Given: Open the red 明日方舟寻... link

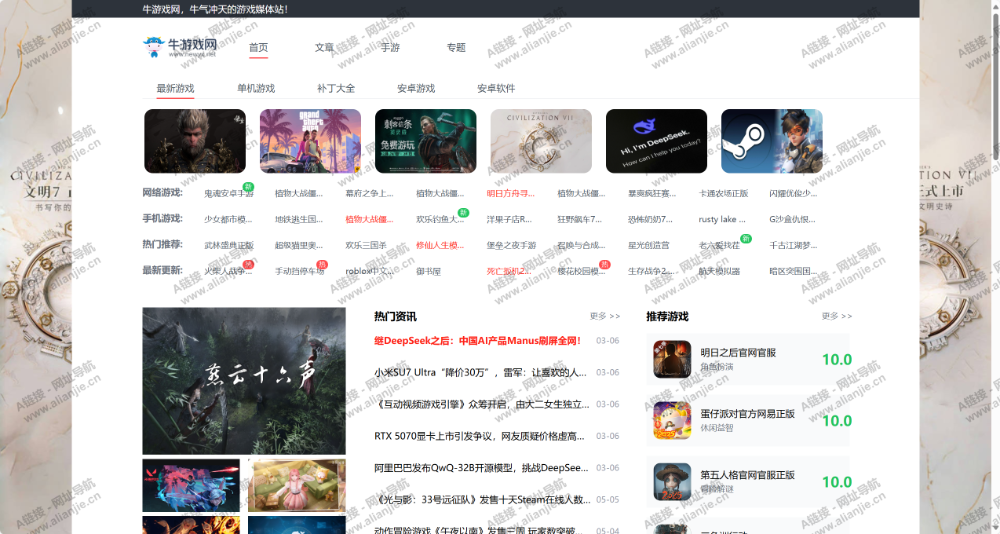Looking at the screenshot, I should (510, 193).
